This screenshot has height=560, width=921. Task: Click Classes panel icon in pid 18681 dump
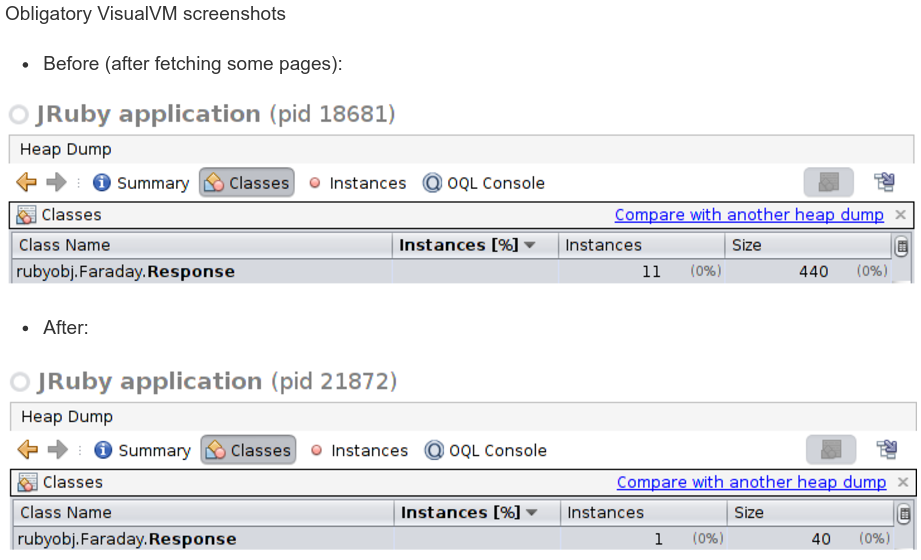click(x=26, y=215)
